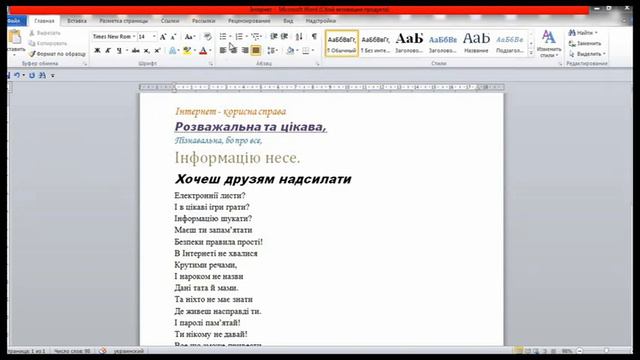640x360 pixels.
Task: Expand the Найти dropdown arrow
Action: tap(596, 33)
